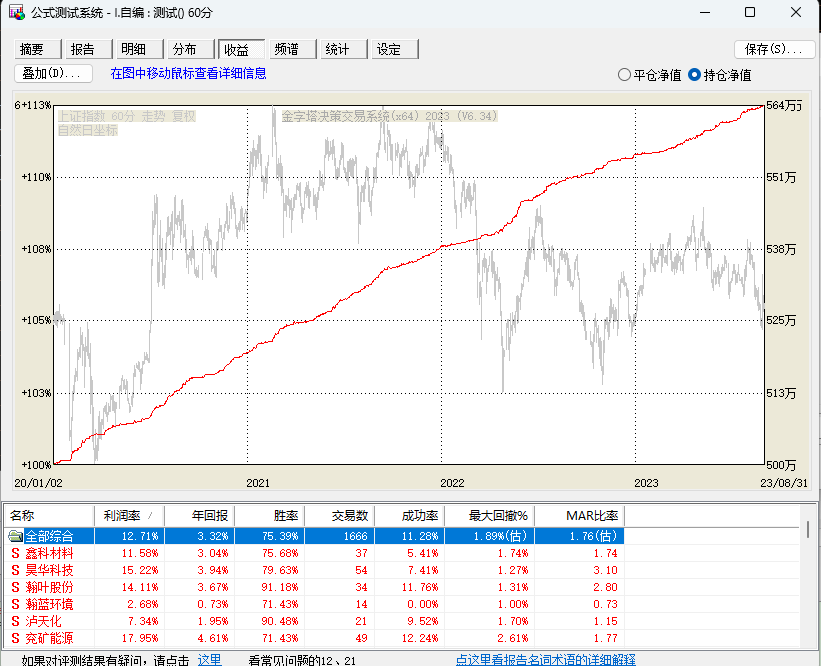
Task: Click the application icon in title bar
Action: point(16,12)
